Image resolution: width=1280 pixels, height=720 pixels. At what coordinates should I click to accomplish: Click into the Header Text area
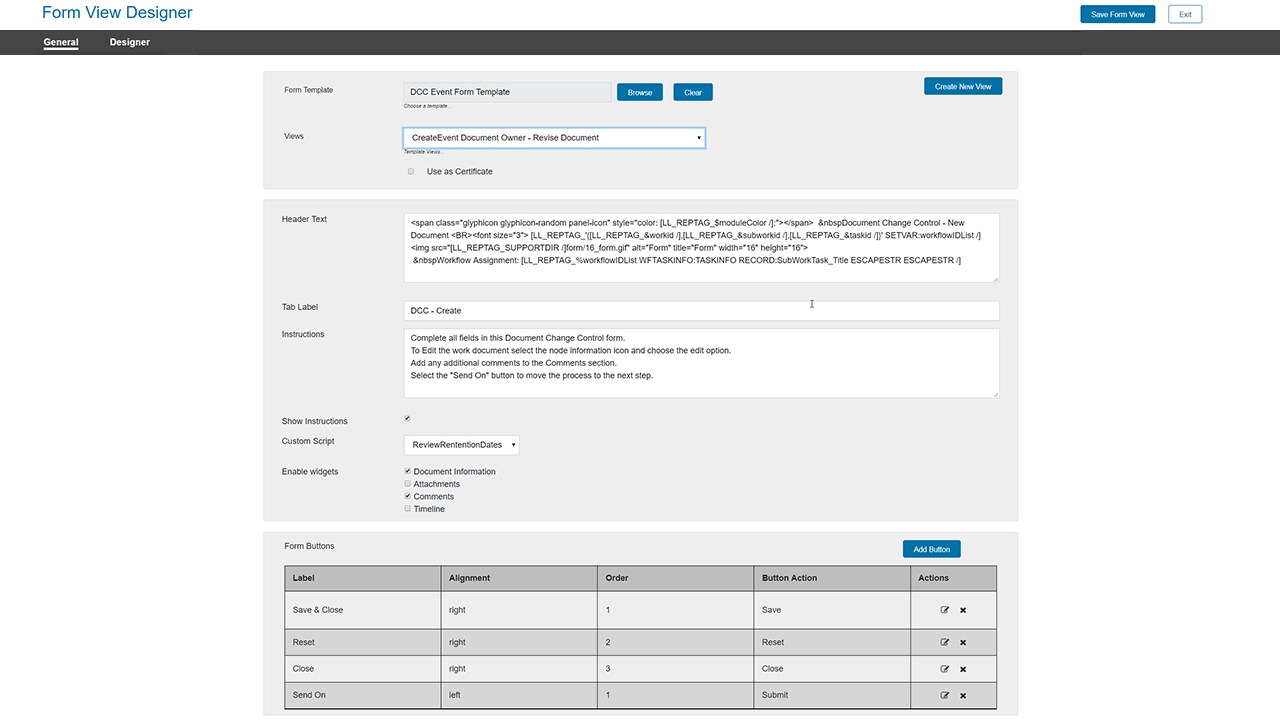click(x=701, y=247)
